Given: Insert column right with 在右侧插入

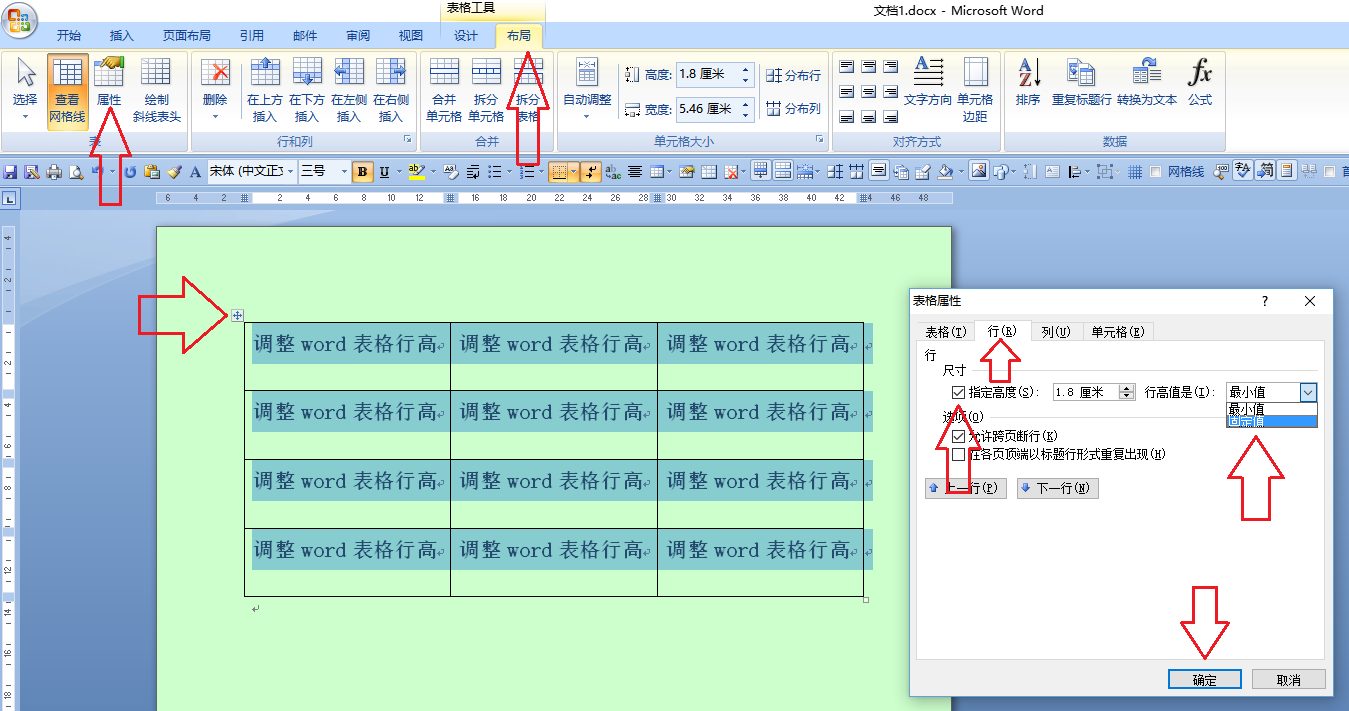Looking at the screenshot, I should (391, 89).
